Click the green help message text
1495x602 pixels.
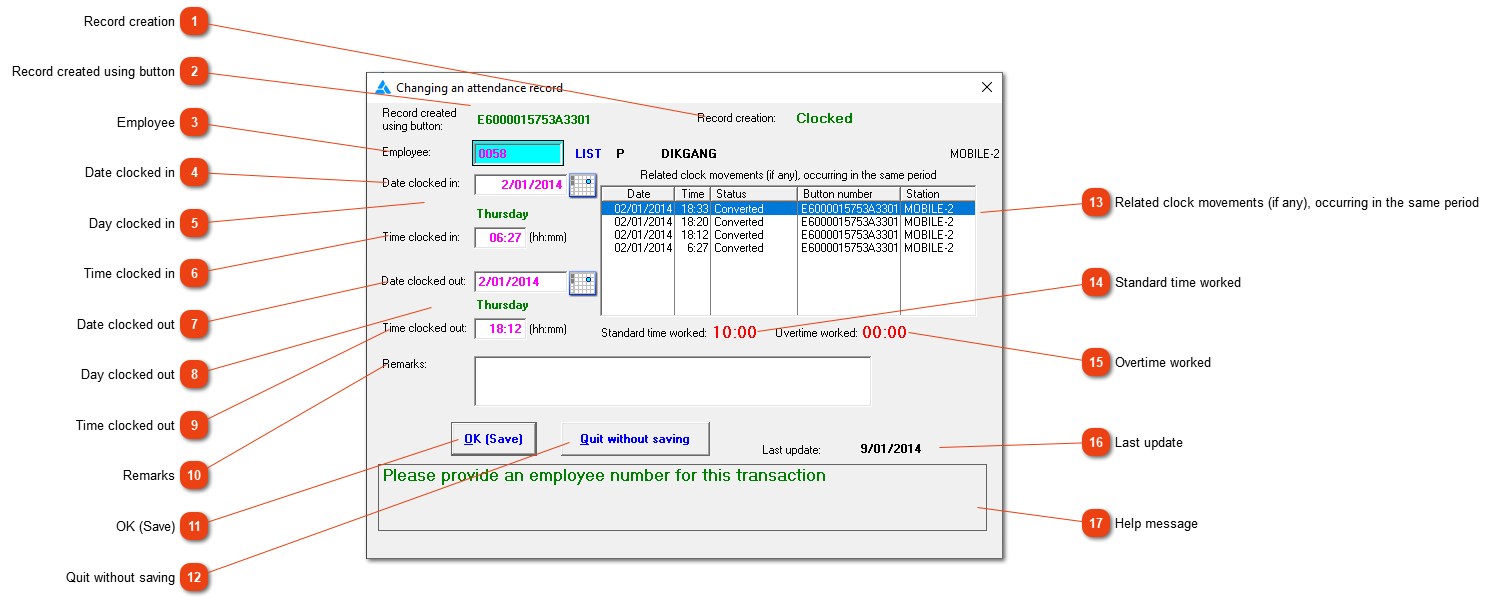coord(604,476)
